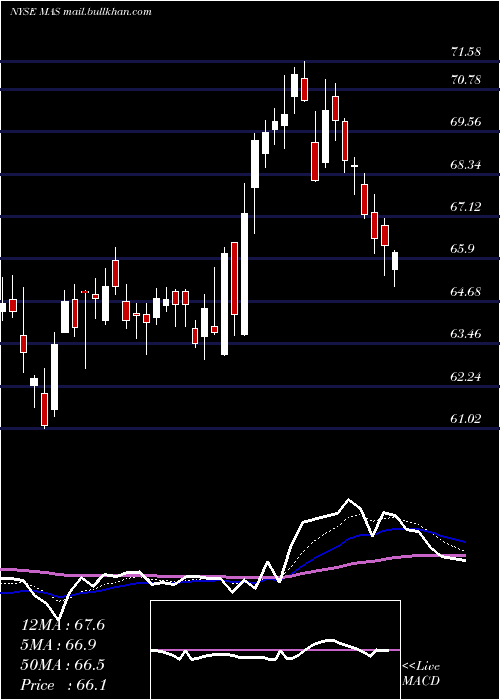Click the last white candlestick near 65.9
500x700 pixels.
(395, 261)
